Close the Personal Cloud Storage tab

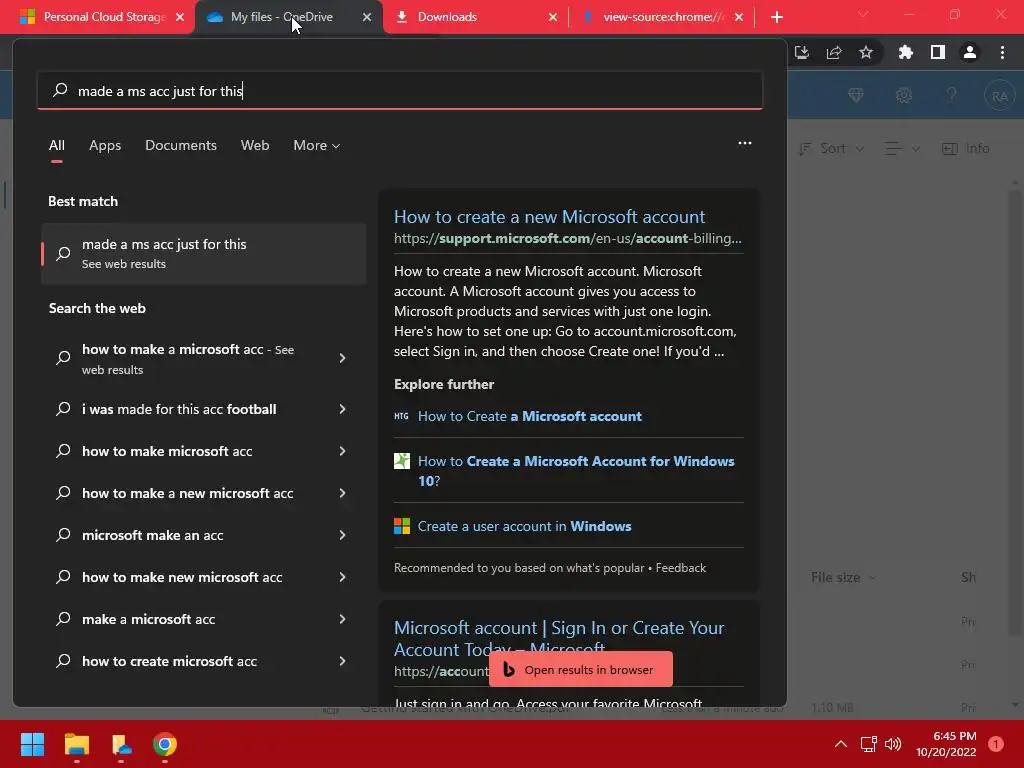tap(180, 17)
